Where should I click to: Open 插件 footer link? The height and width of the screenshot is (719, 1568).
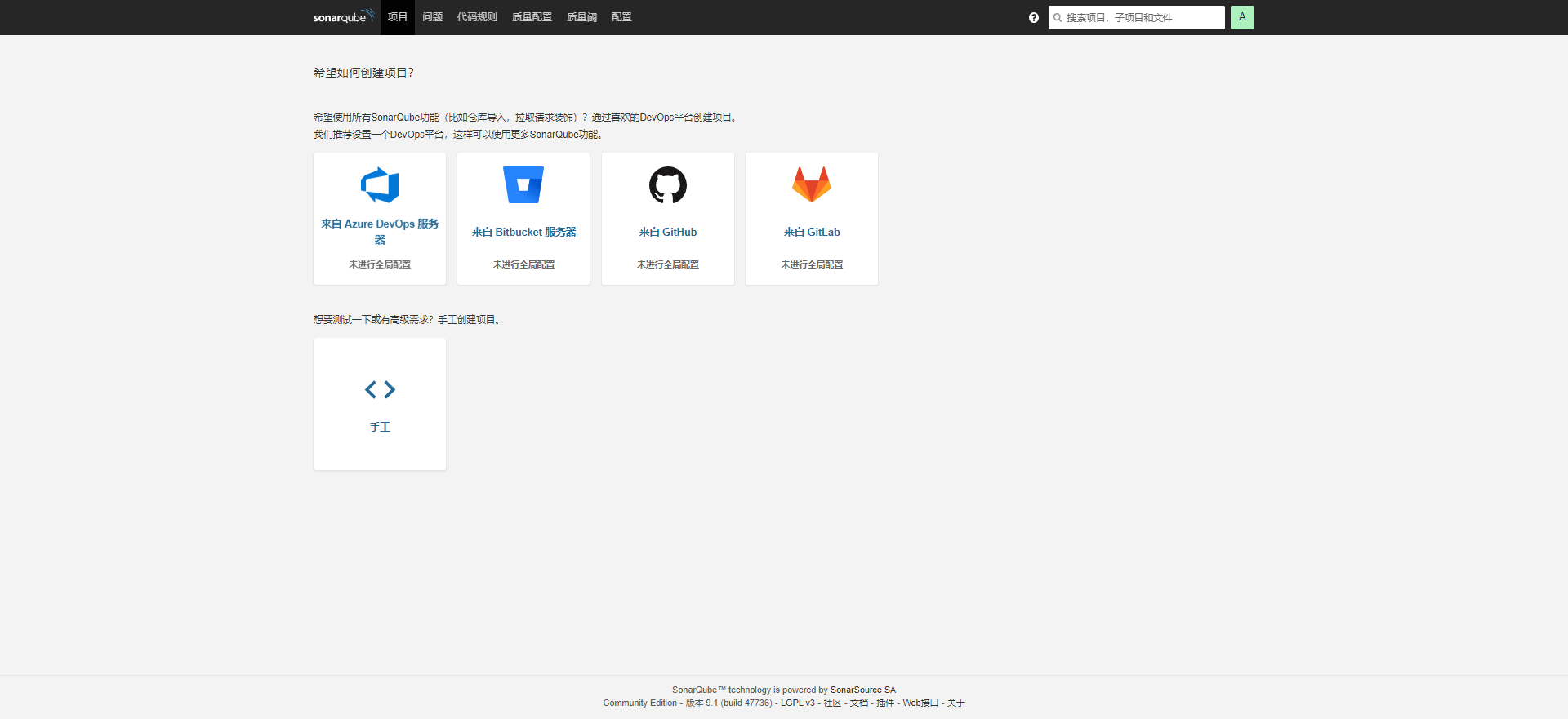coord(885,703)
